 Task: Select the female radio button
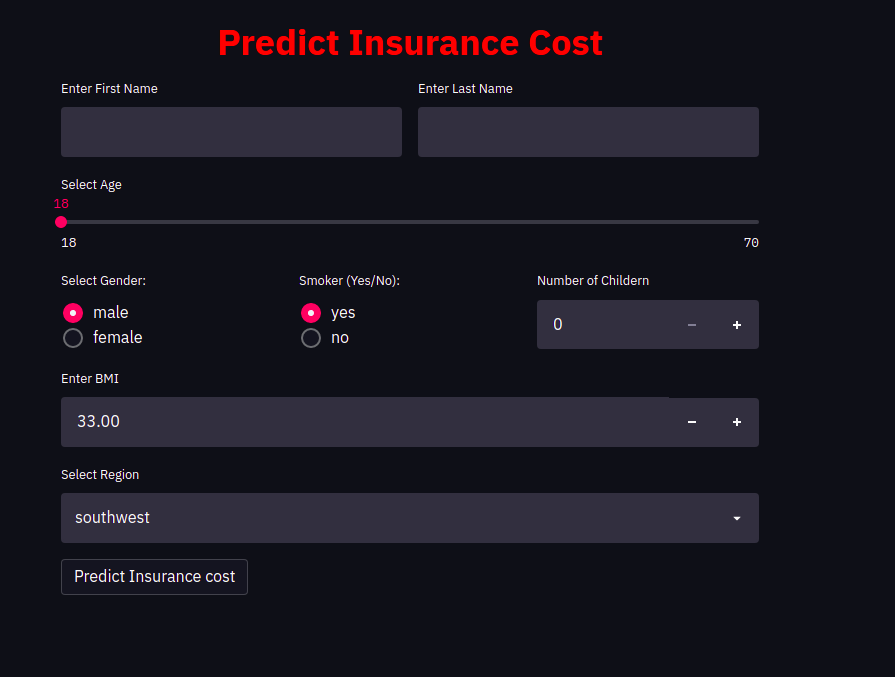tap(72, 338)
